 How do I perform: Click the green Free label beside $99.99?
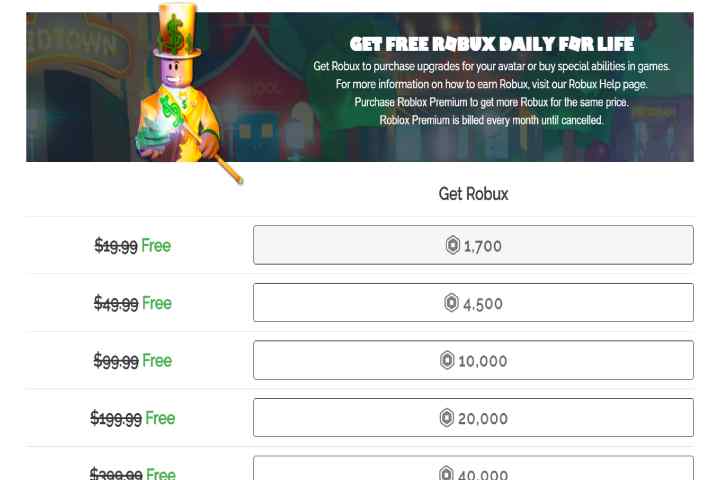coord(157,361)
